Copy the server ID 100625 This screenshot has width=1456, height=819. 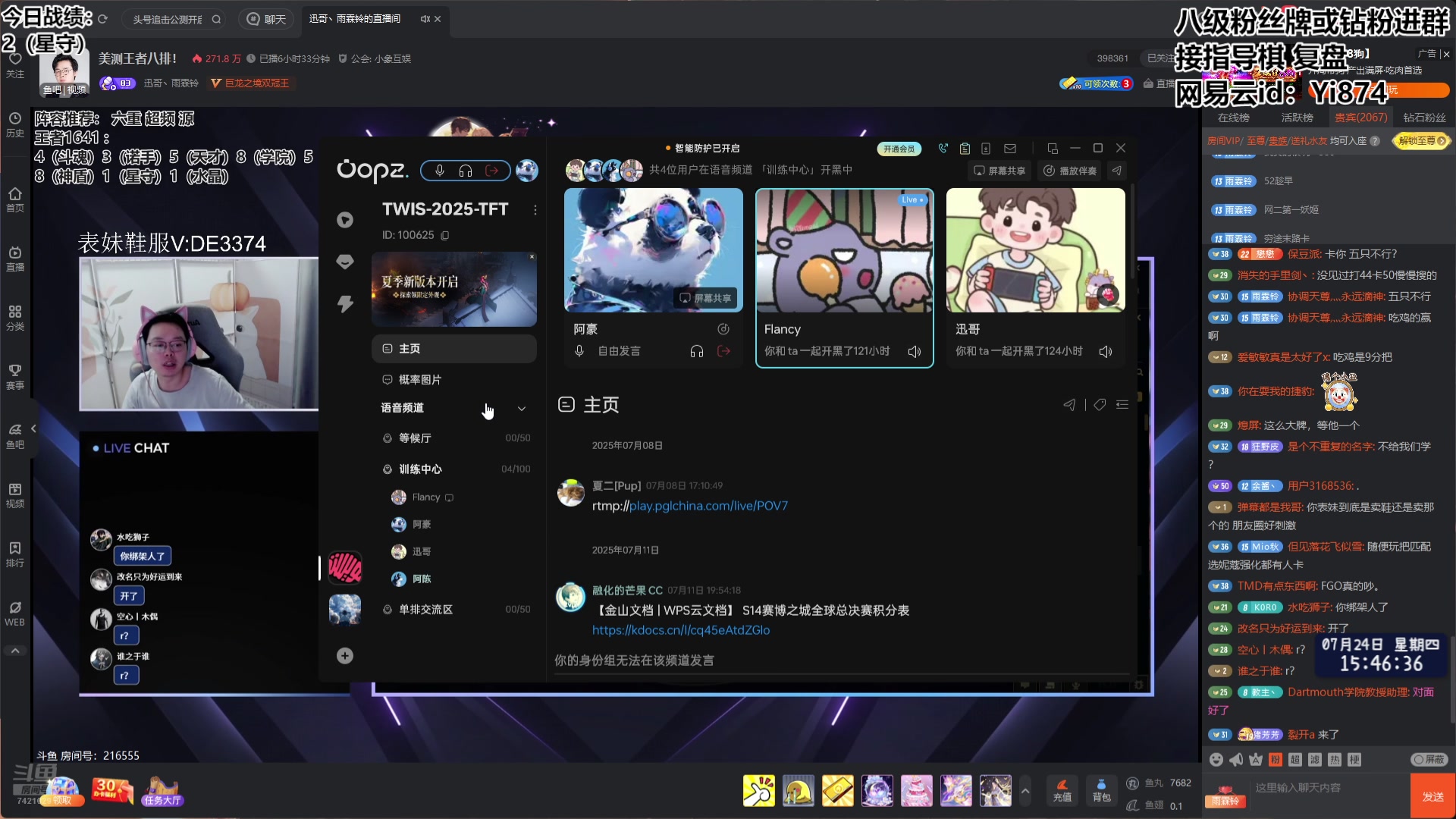pos(445,236)
